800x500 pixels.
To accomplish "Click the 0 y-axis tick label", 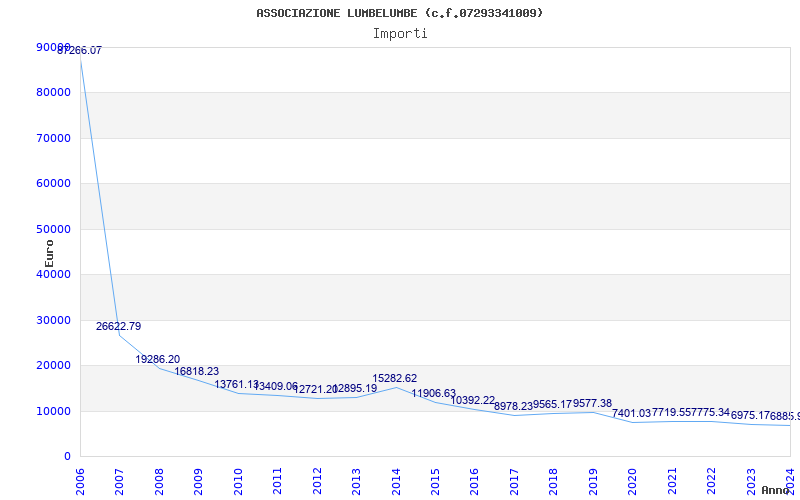I will point(67,457).
